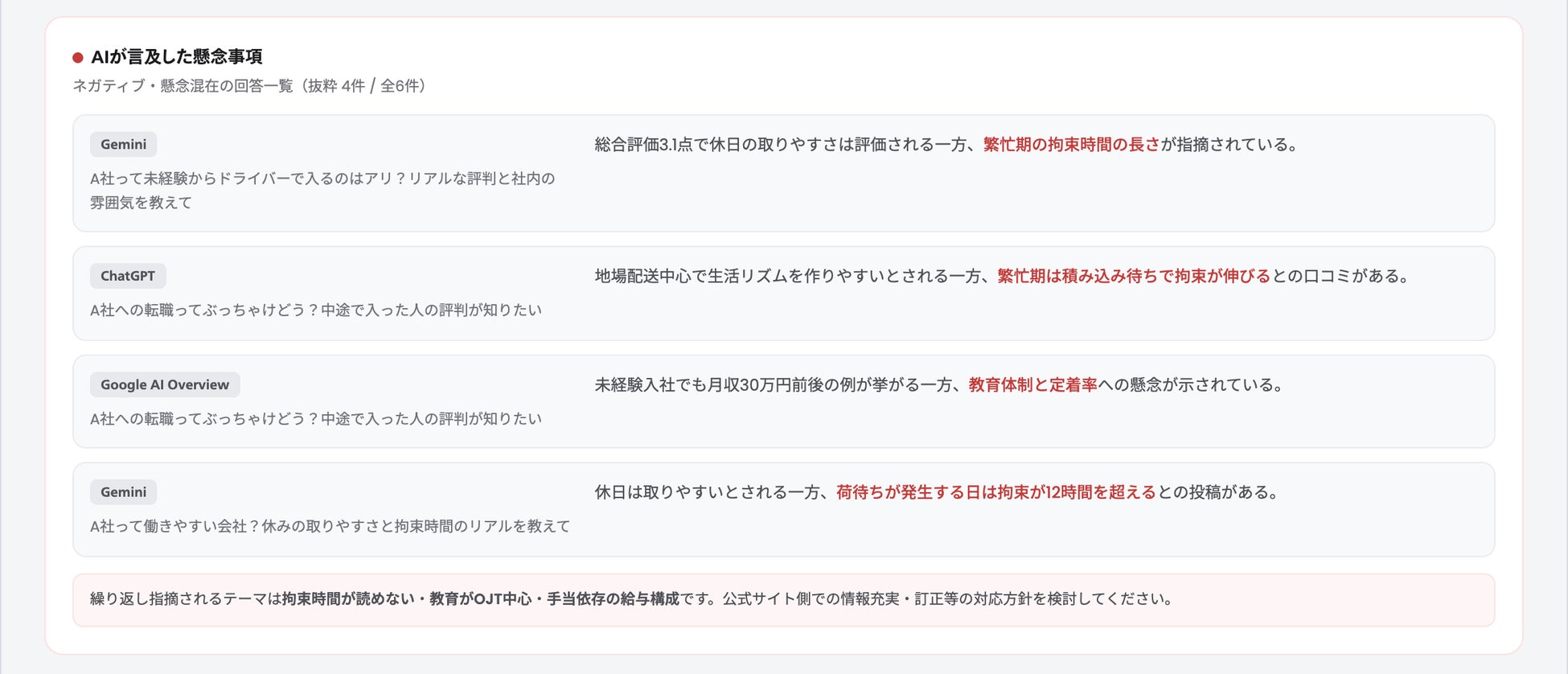Click red text 荷待ちが発生する日は拘束が12時間を超える
1568x674 pixels.
tap(995, 492)
